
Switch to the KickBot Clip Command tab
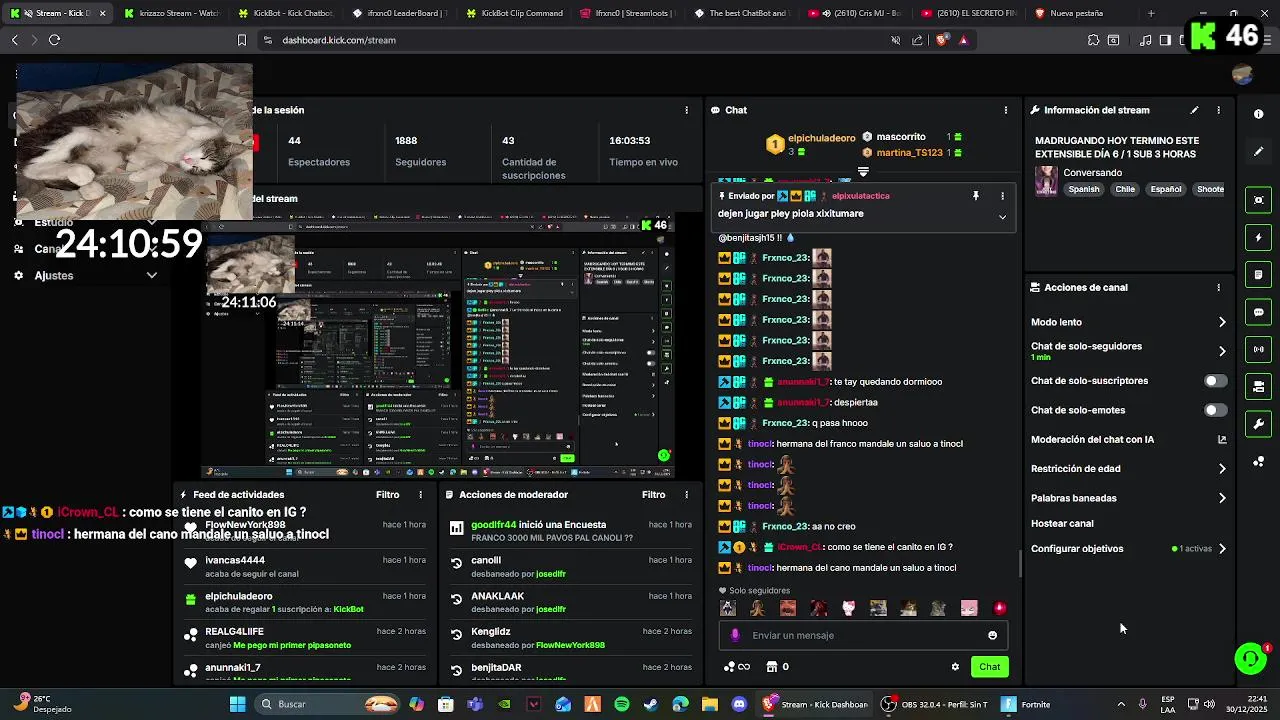click(x=514, y=13)
